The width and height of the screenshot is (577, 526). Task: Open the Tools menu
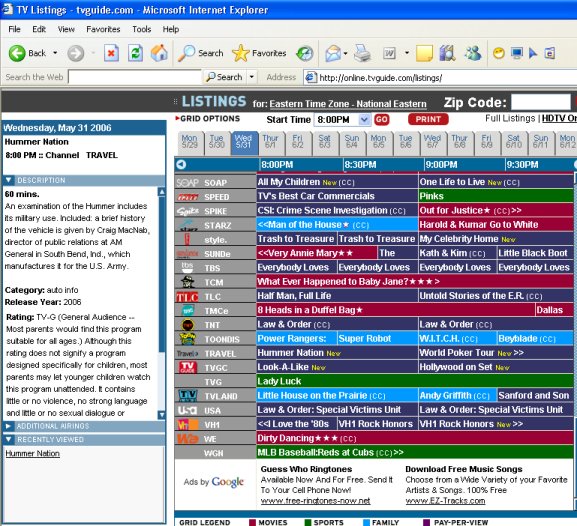142,29
